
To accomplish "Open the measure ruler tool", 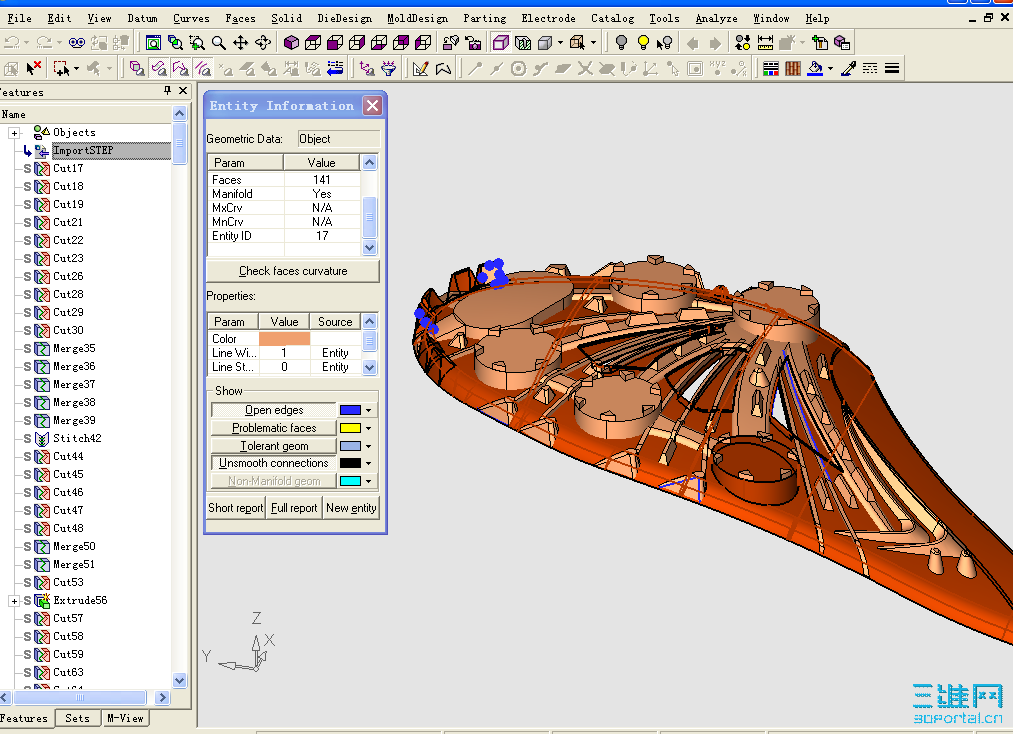I will click(x=765, y=43).
